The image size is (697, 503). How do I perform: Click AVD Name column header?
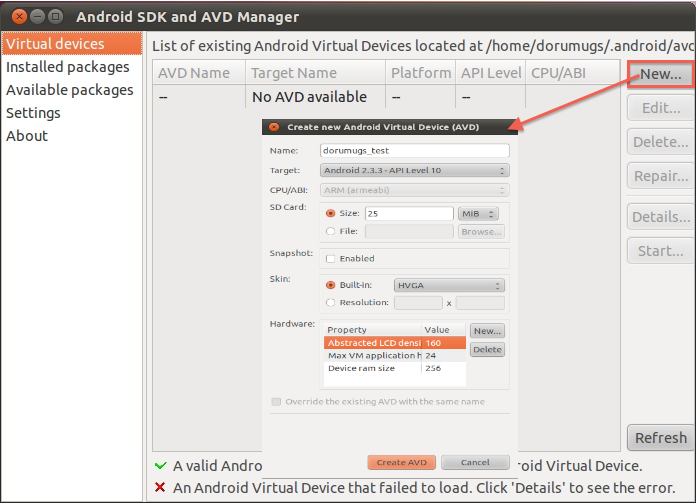click(199, 72)
